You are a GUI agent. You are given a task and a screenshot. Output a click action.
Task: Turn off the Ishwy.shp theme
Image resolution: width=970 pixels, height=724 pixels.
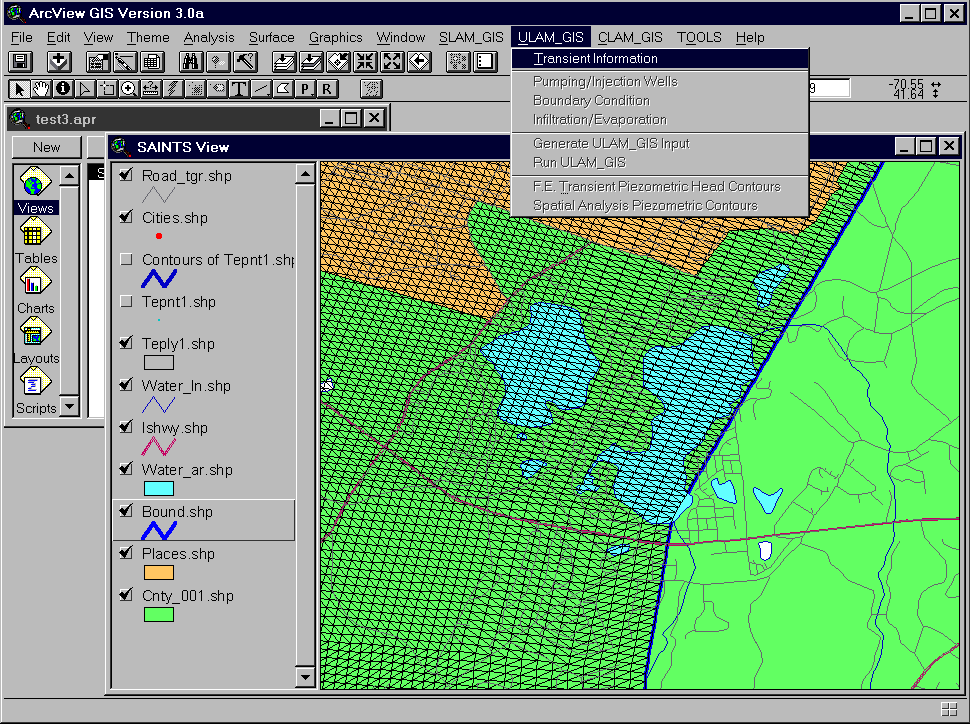[126, 428]
